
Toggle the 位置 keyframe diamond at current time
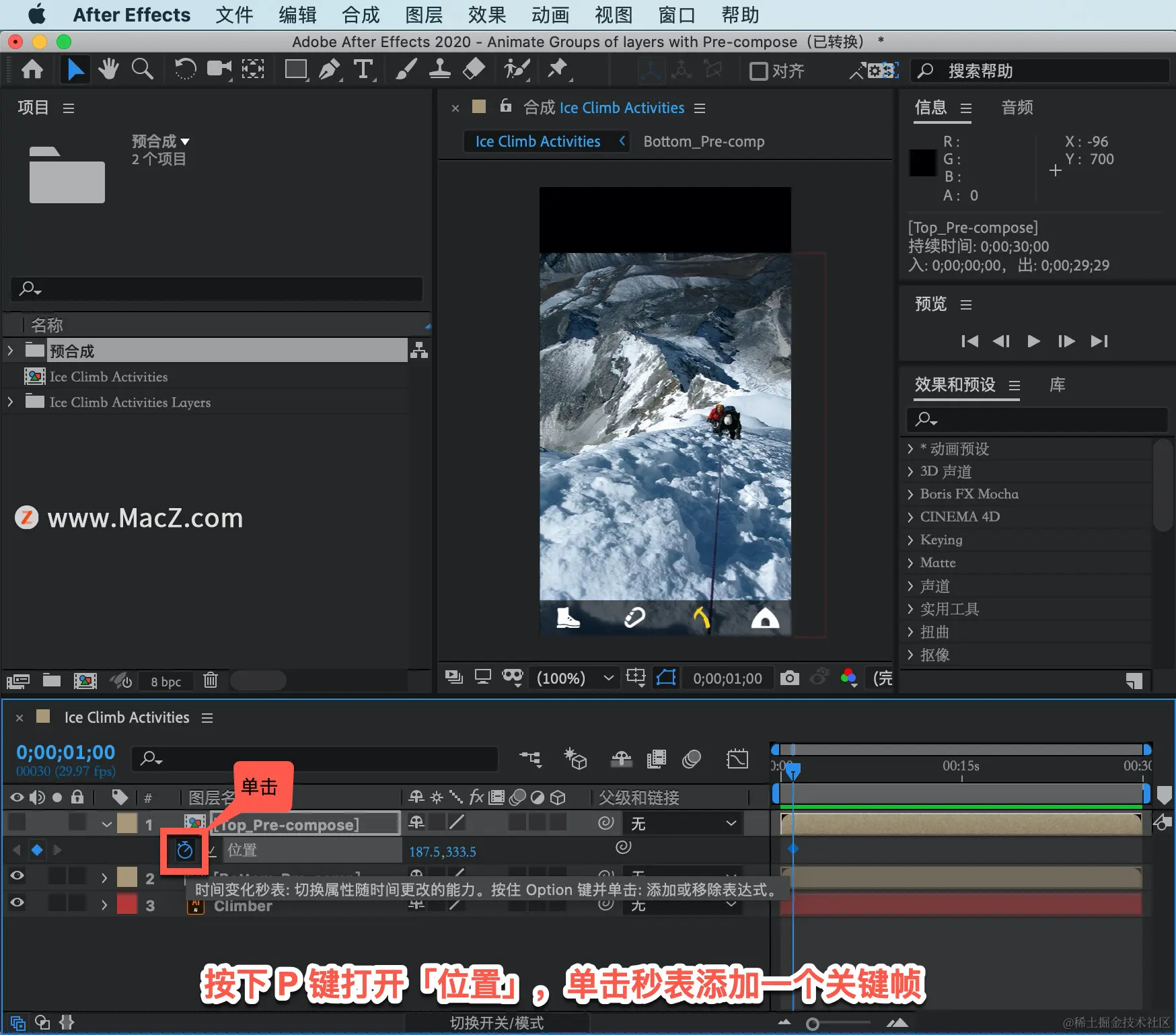pyautogui.click(x=37, y=850)
